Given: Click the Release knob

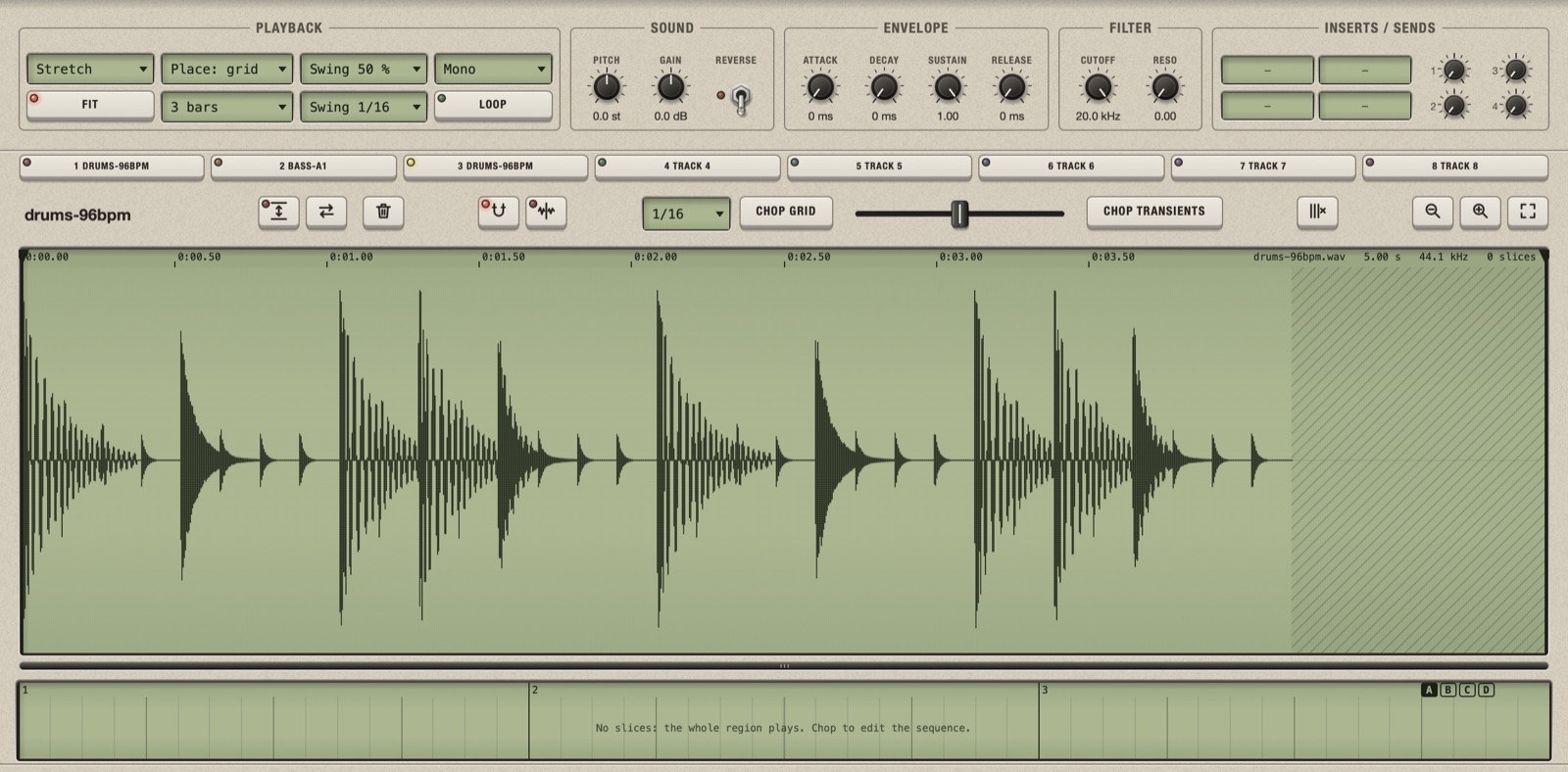Looking at the screenshot, I should (x=1011, y=87).
